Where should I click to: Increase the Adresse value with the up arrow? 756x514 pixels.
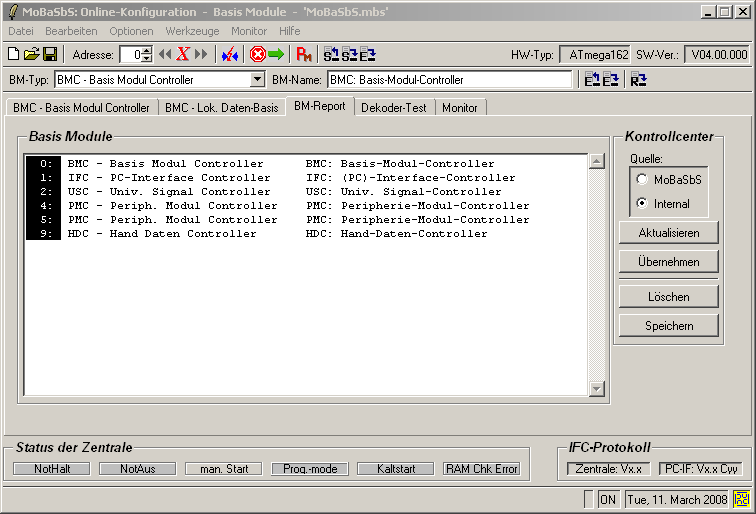coord(148,51)
